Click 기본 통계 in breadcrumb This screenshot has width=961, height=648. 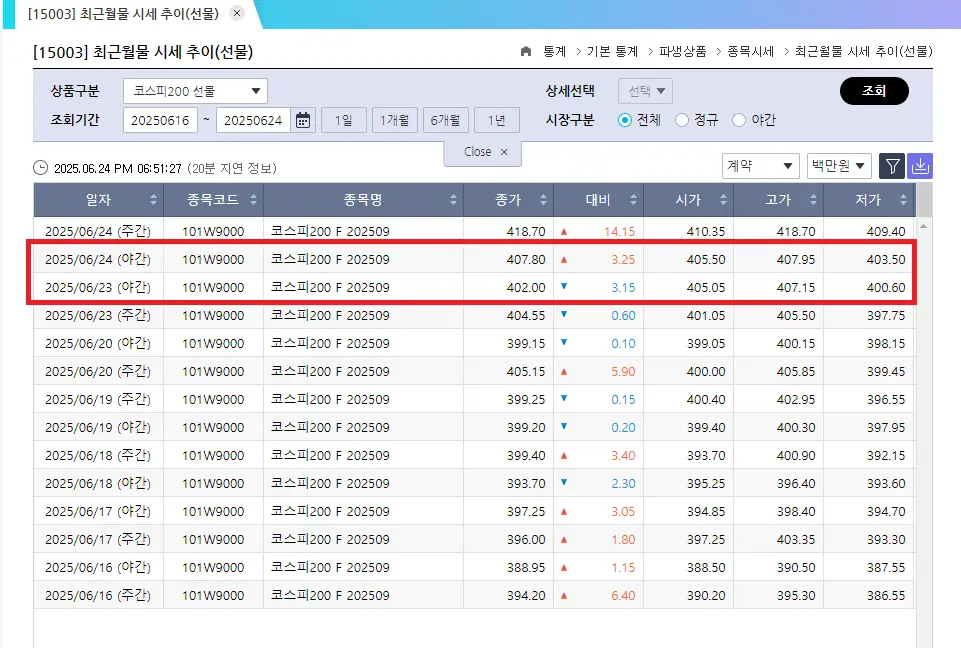click(612, 51)
